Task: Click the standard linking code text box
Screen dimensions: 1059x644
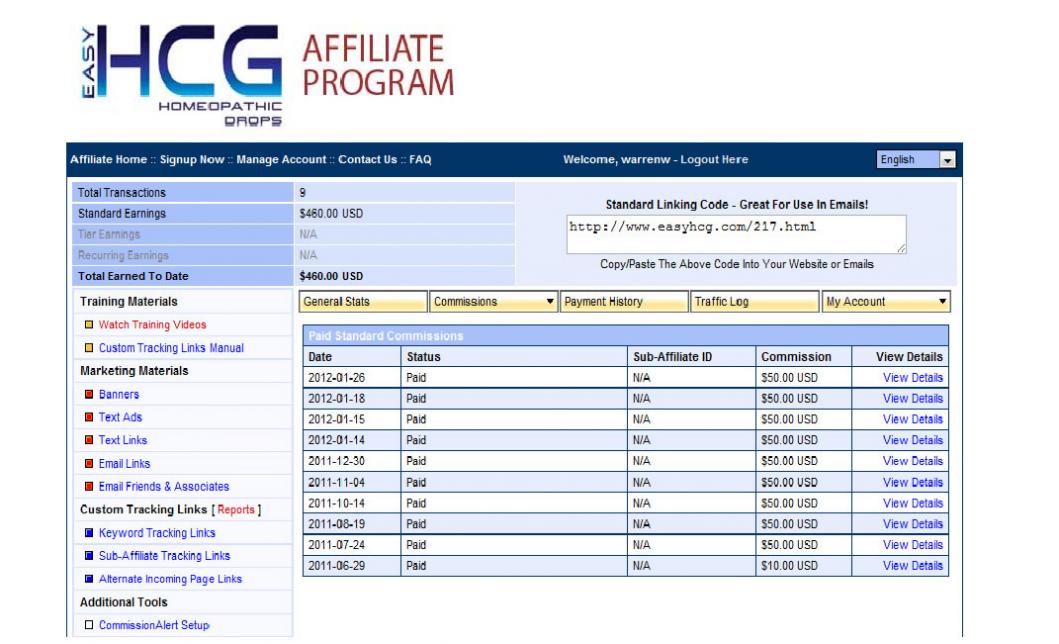Action: 736,234
